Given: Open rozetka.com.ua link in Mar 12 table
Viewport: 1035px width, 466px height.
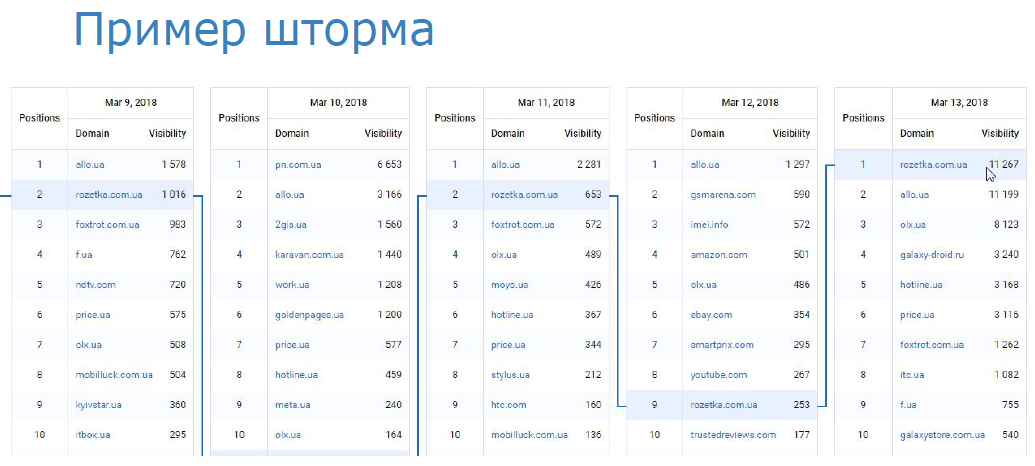Looking at the screenshot, I should pyautogui.click(x=724, y=405).
